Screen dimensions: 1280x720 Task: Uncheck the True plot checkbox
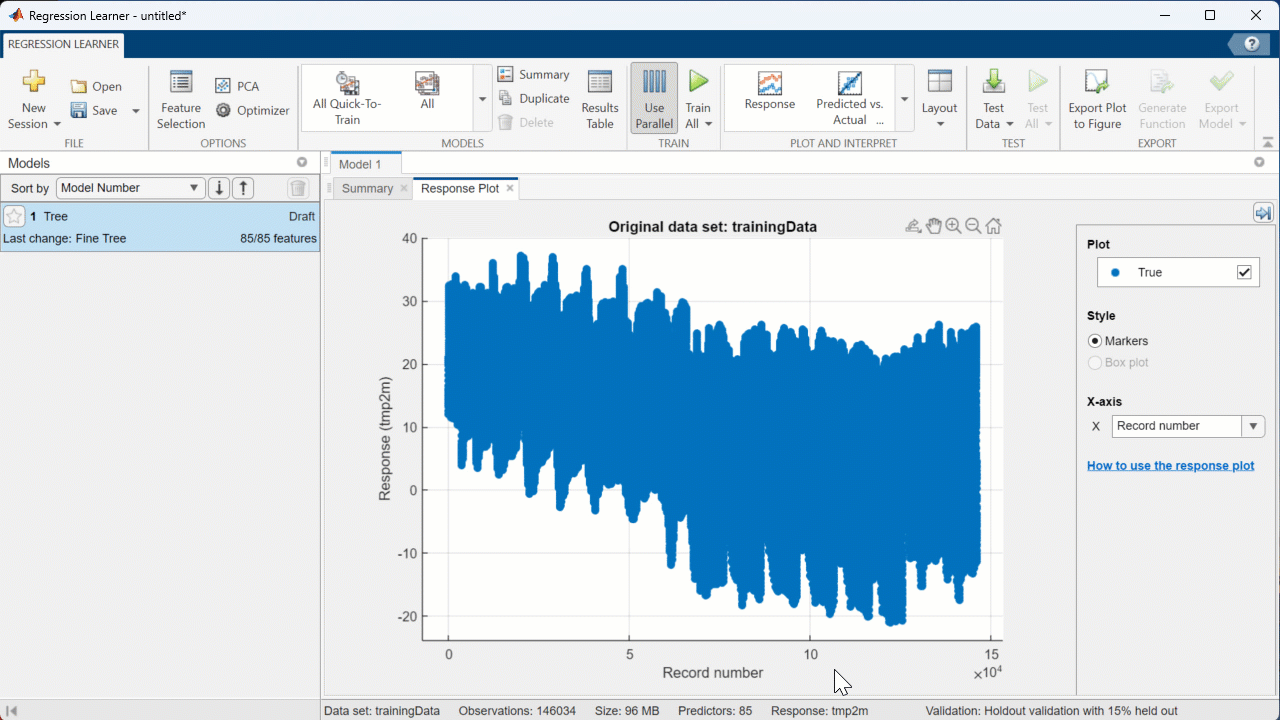pos(1244,272)
